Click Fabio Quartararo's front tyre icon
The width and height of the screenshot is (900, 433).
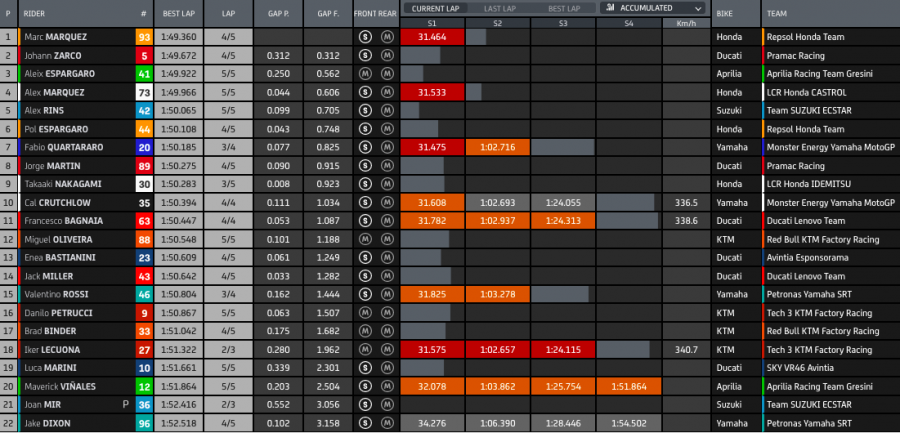[366, 148]
